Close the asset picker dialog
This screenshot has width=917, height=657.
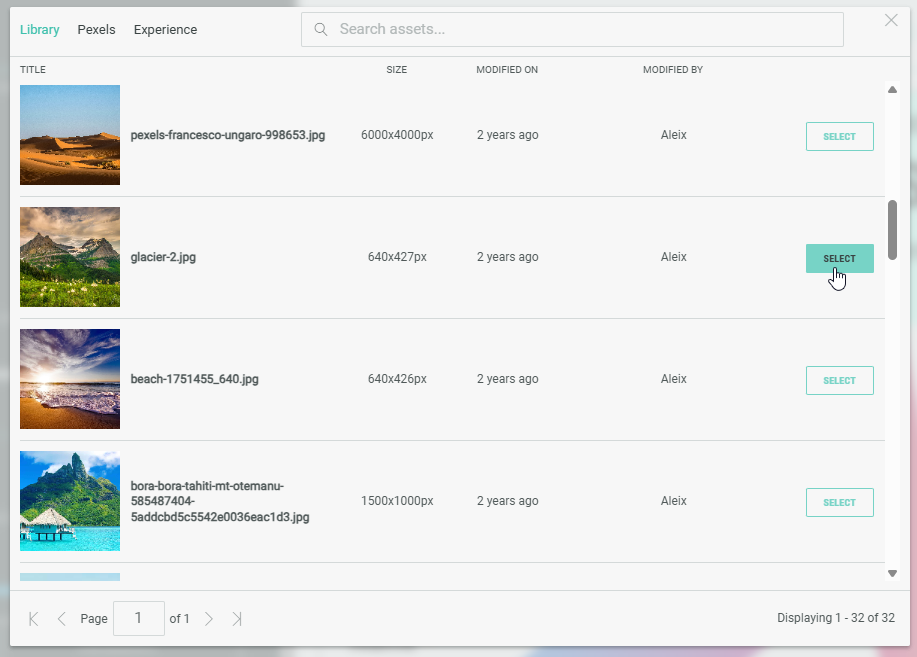[x=891, y=20]
